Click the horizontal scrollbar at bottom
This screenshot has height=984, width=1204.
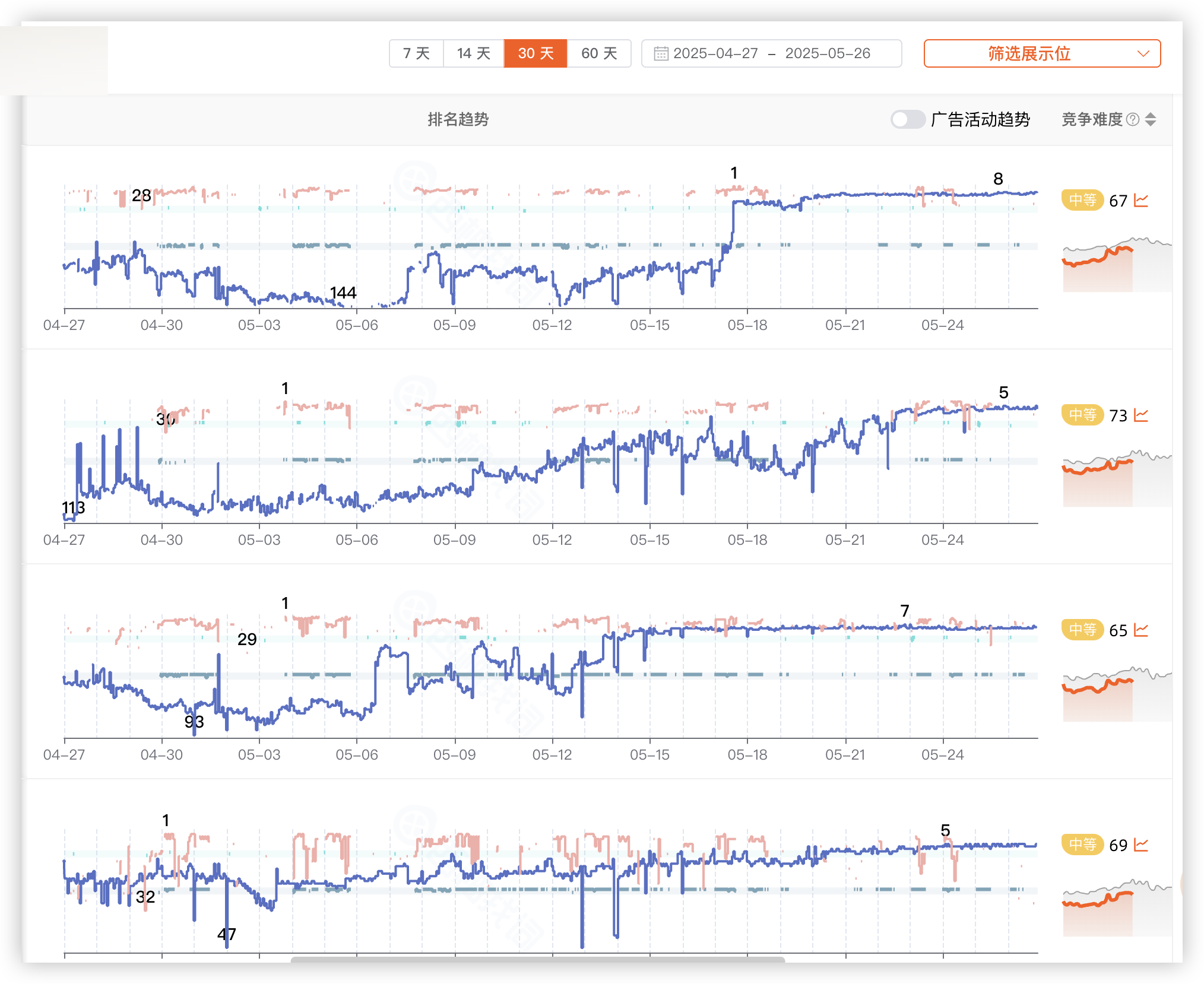(x=537, y=959)
